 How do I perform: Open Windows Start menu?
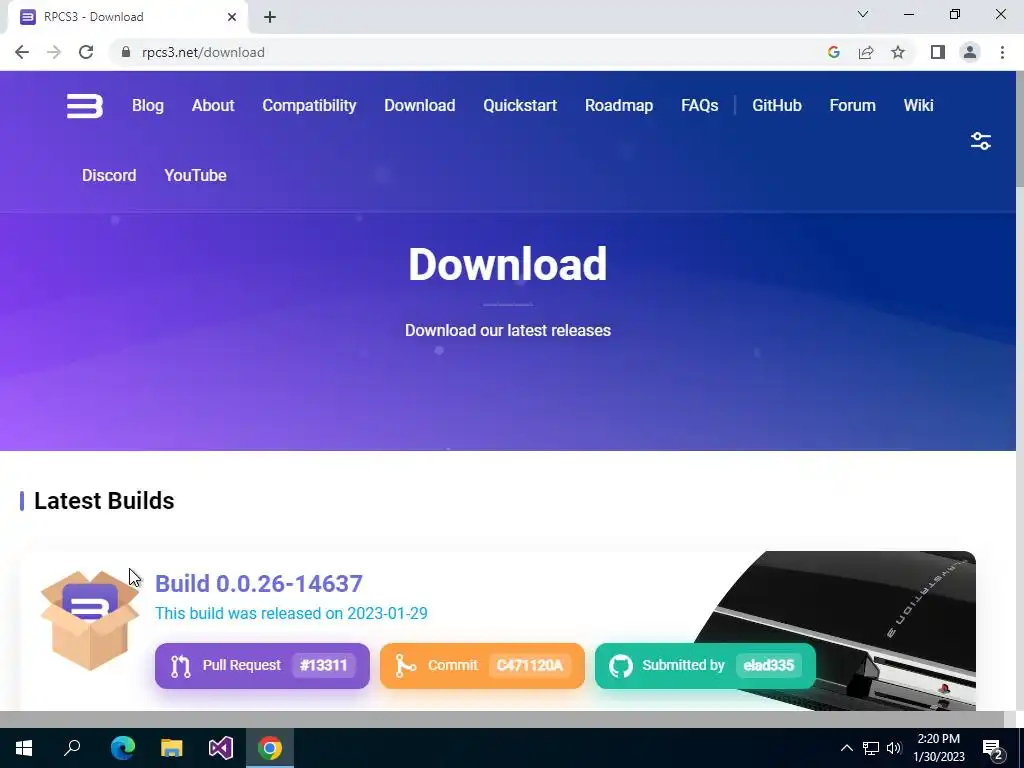click(24, 748)
